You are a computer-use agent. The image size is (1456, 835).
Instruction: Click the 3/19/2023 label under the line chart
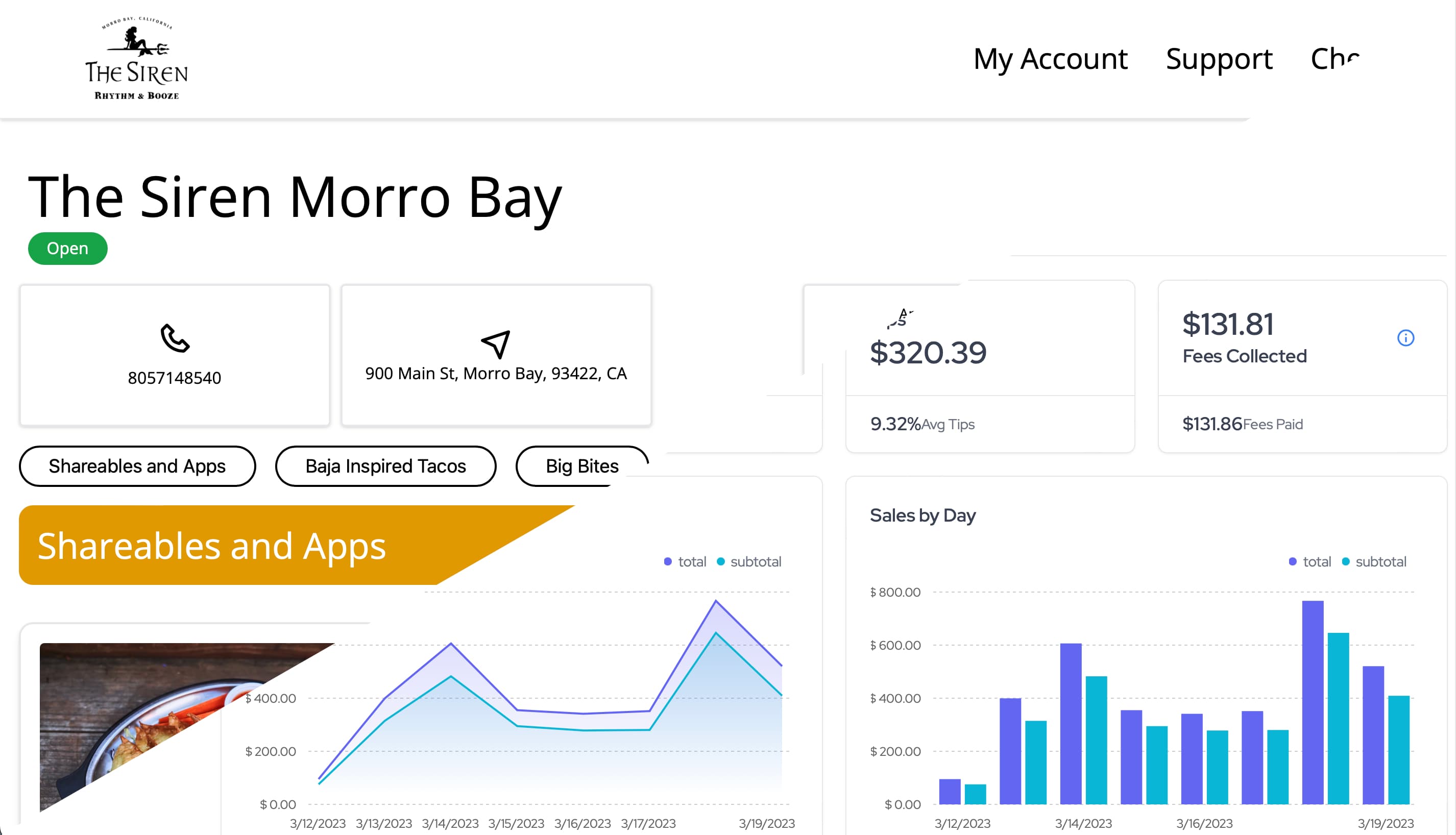click(766, 823)
